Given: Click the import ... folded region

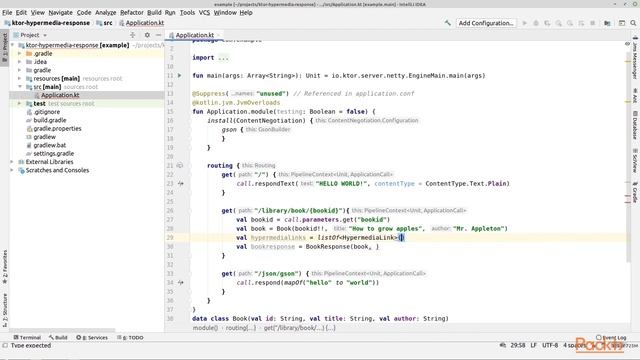Looking at the screenshot, I should 223,58.
